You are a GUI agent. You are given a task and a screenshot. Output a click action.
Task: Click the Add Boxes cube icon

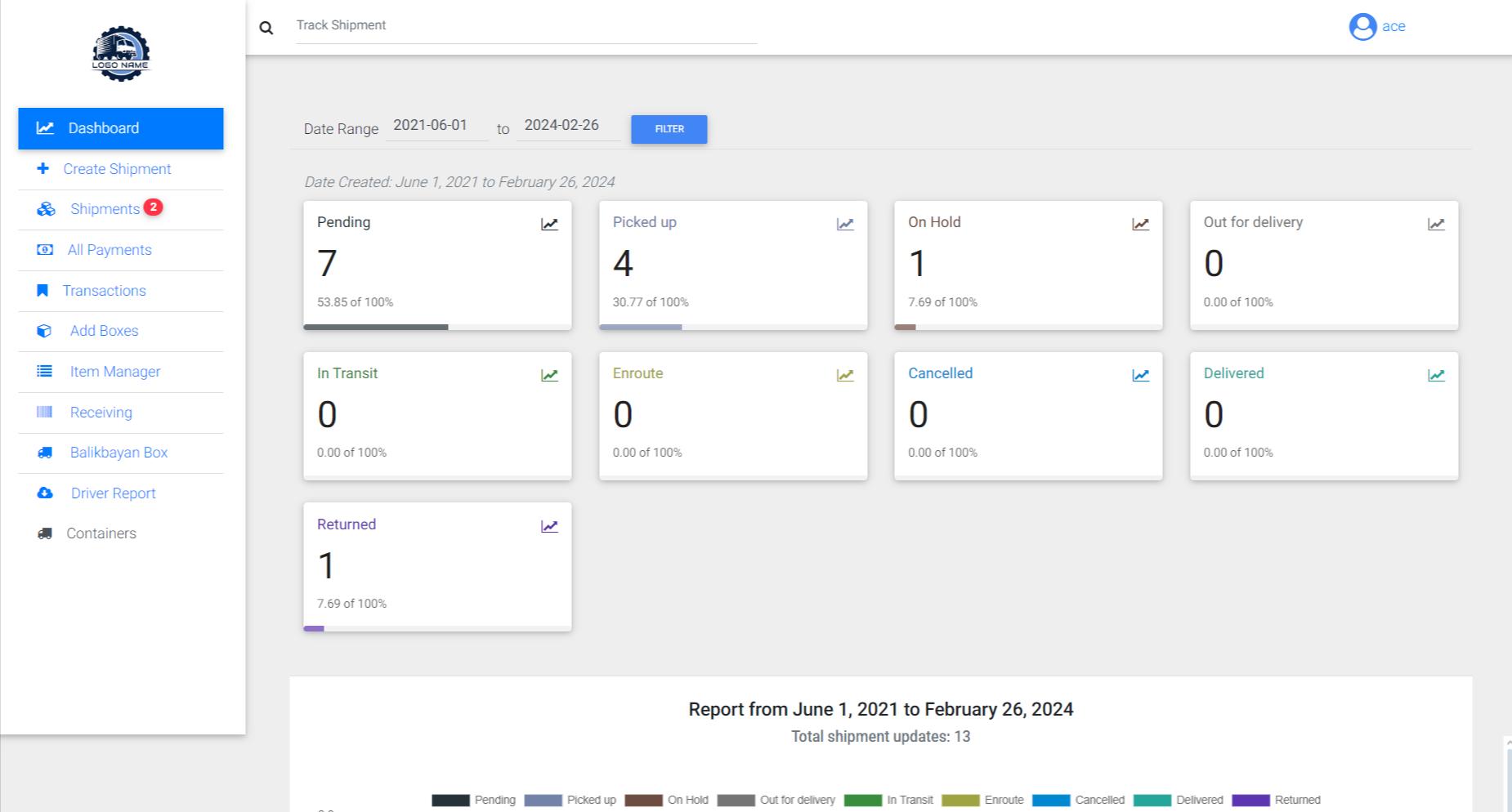click(x=44, y=331)
